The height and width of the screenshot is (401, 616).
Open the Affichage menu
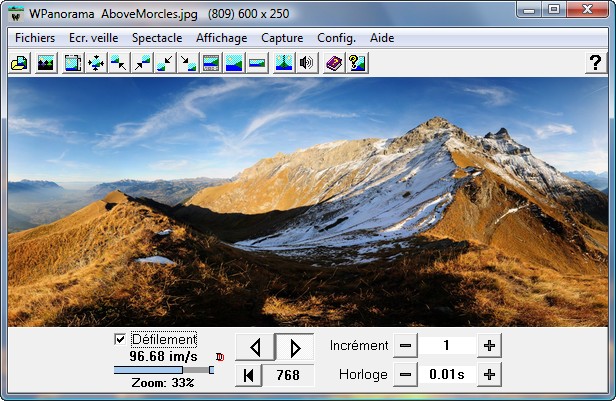click(x=222, y=38)
